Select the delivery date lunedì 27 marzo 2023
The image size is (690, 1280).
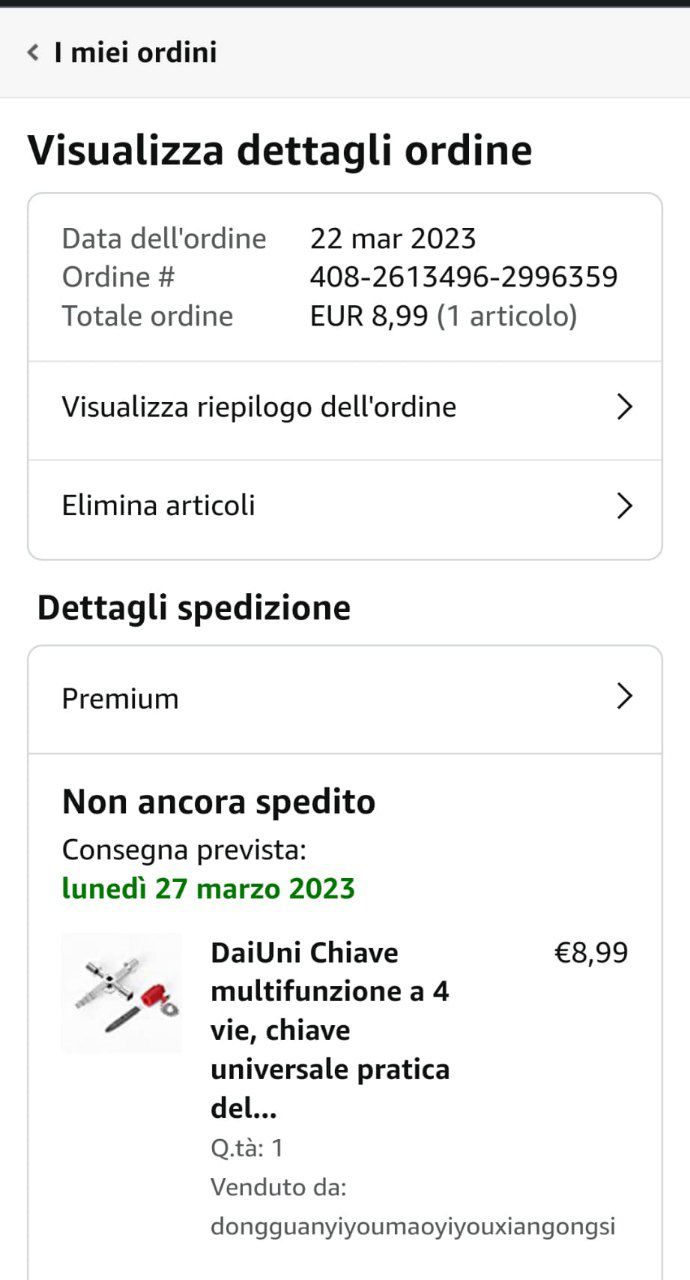[208, 889]
